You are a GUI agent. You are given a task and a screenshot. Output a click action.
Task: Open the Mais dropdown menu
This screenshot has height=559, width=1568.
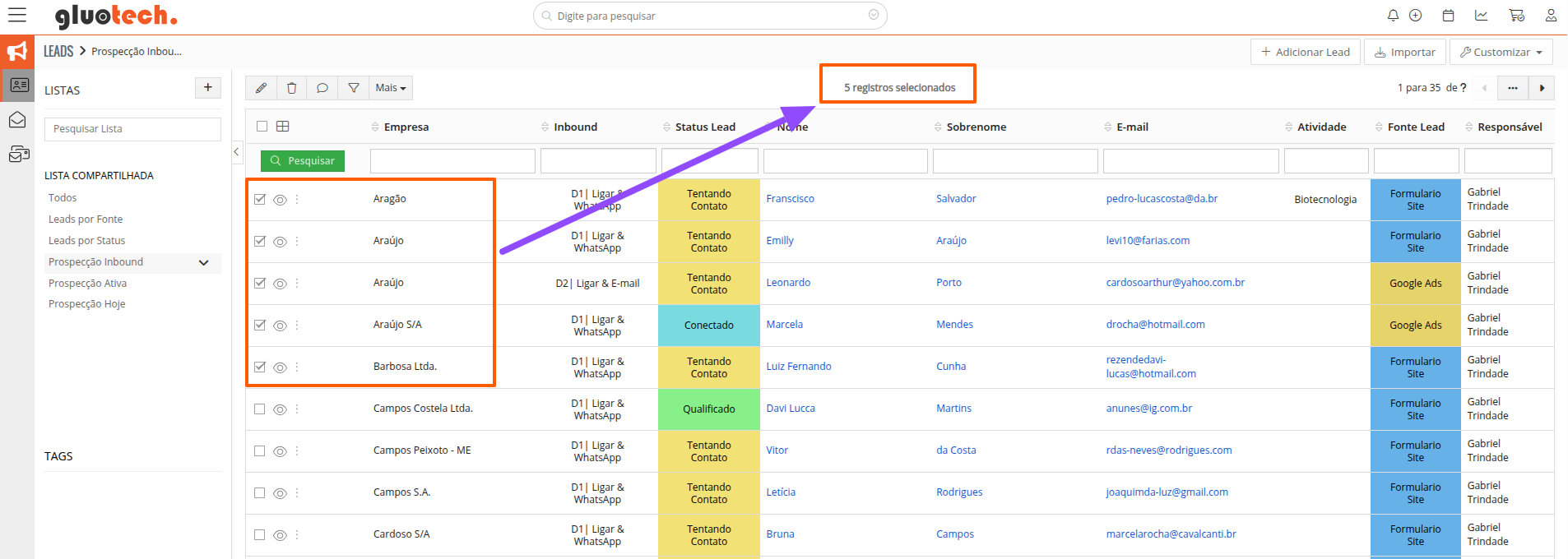[391, 88]
